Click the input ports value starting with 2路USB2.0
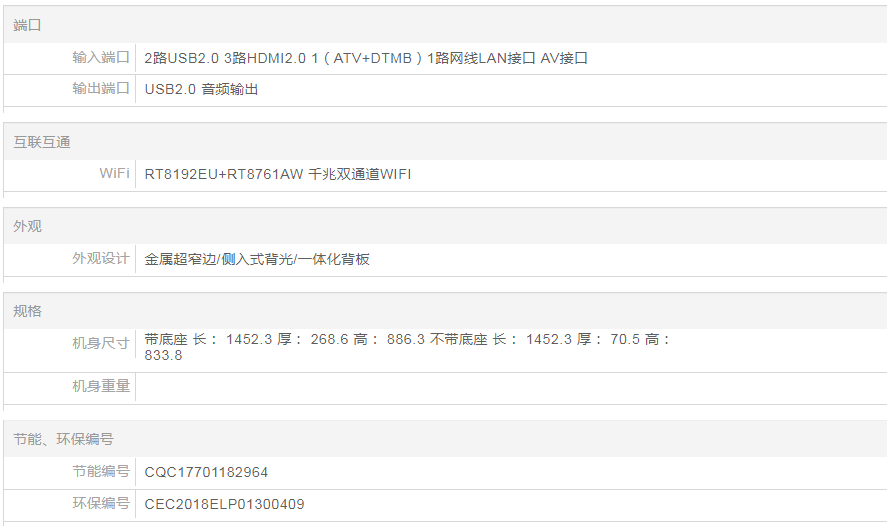The height and width of the screenshot is (526, 890). click(x=366, y=59)
